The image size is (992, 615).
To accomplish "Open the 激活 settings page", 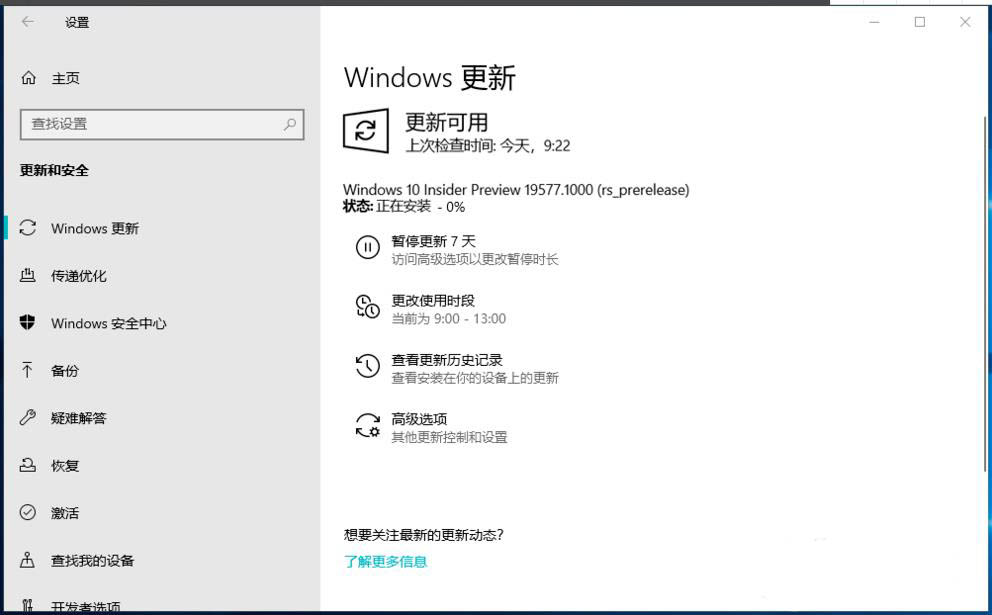I will point(65,513).
